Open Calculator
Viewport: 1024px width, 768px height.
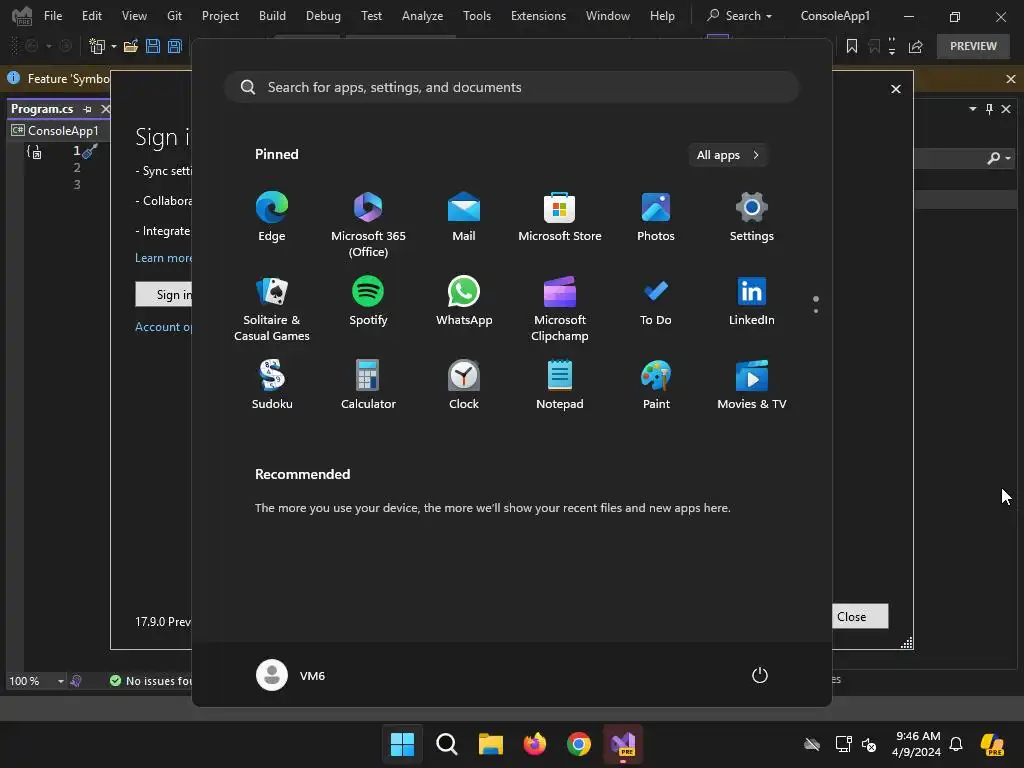point(368,385)
